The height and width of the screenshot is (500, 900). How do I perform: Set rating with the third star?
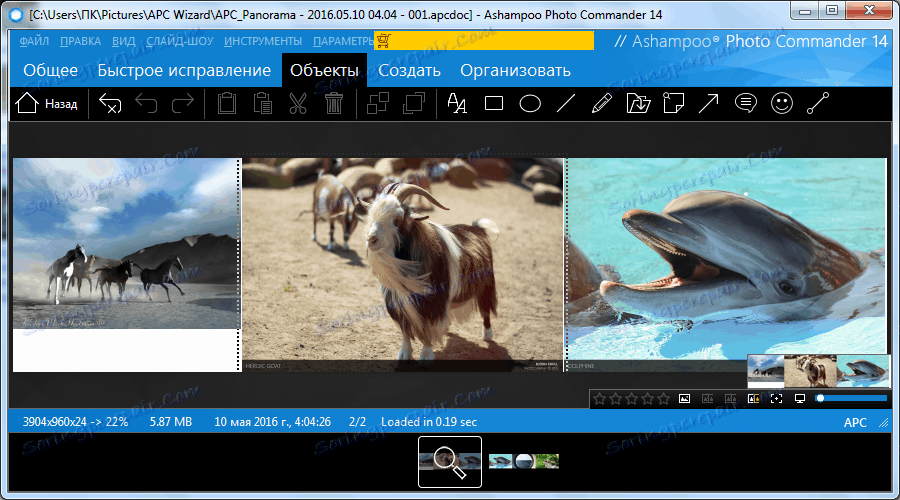(x=632, y=398)
